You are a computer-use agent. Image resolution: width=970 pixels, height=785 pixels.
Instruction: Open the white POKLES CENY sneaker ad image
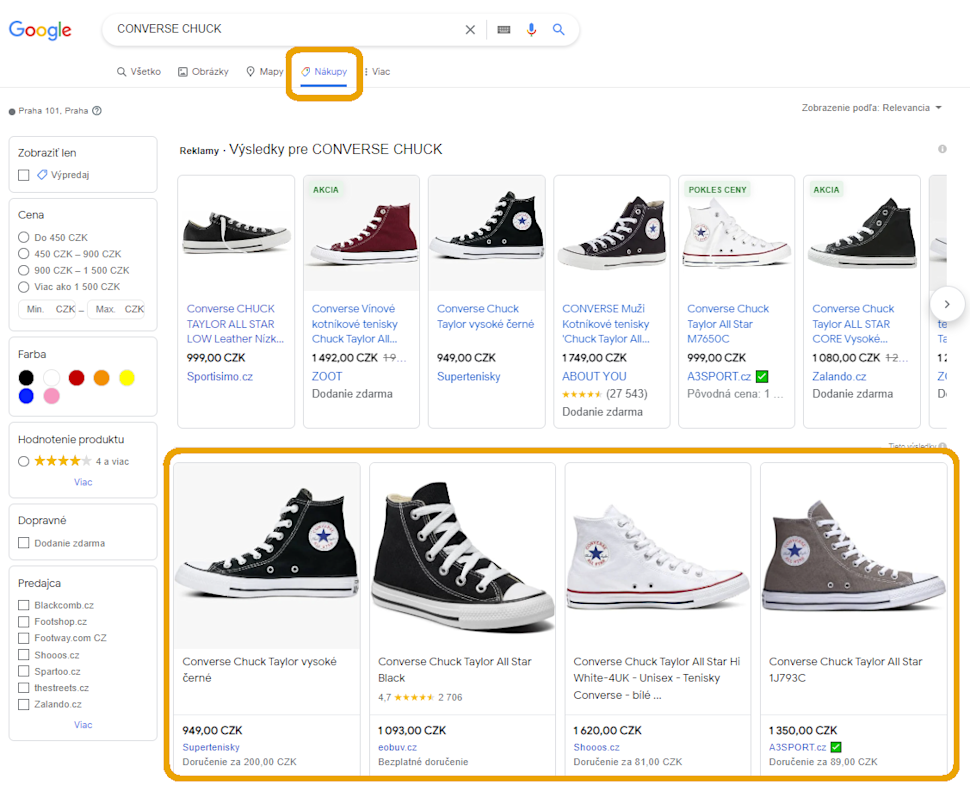[x=736, y=234]
